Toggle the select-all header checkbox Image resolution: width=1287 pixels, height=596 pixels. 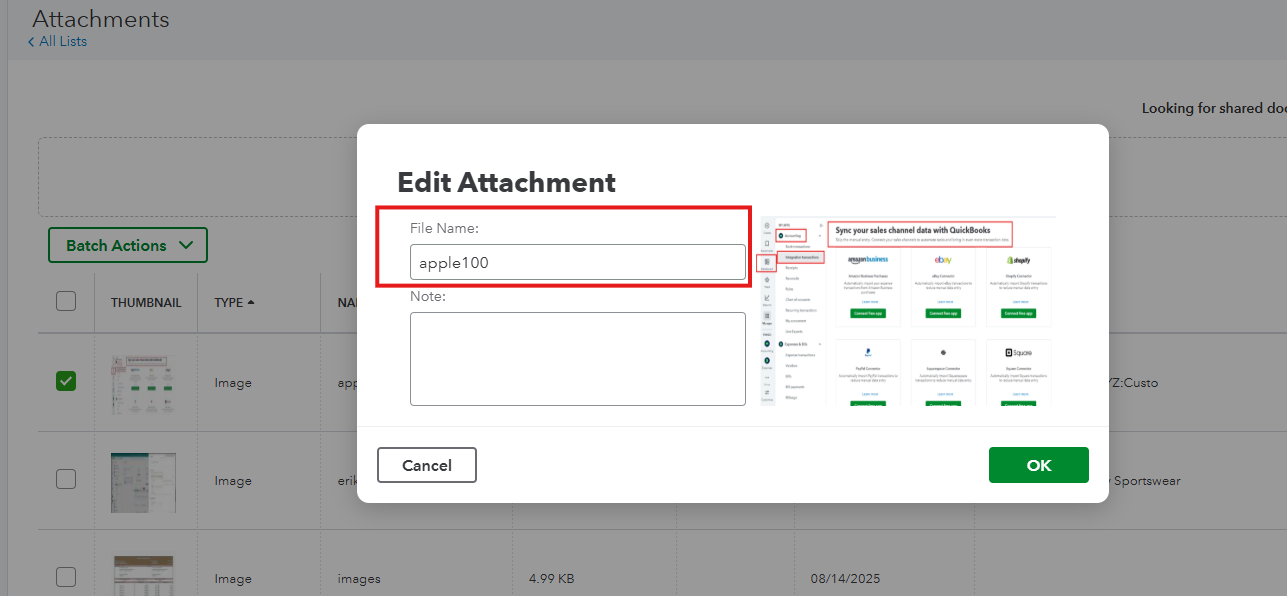(66, 301)
